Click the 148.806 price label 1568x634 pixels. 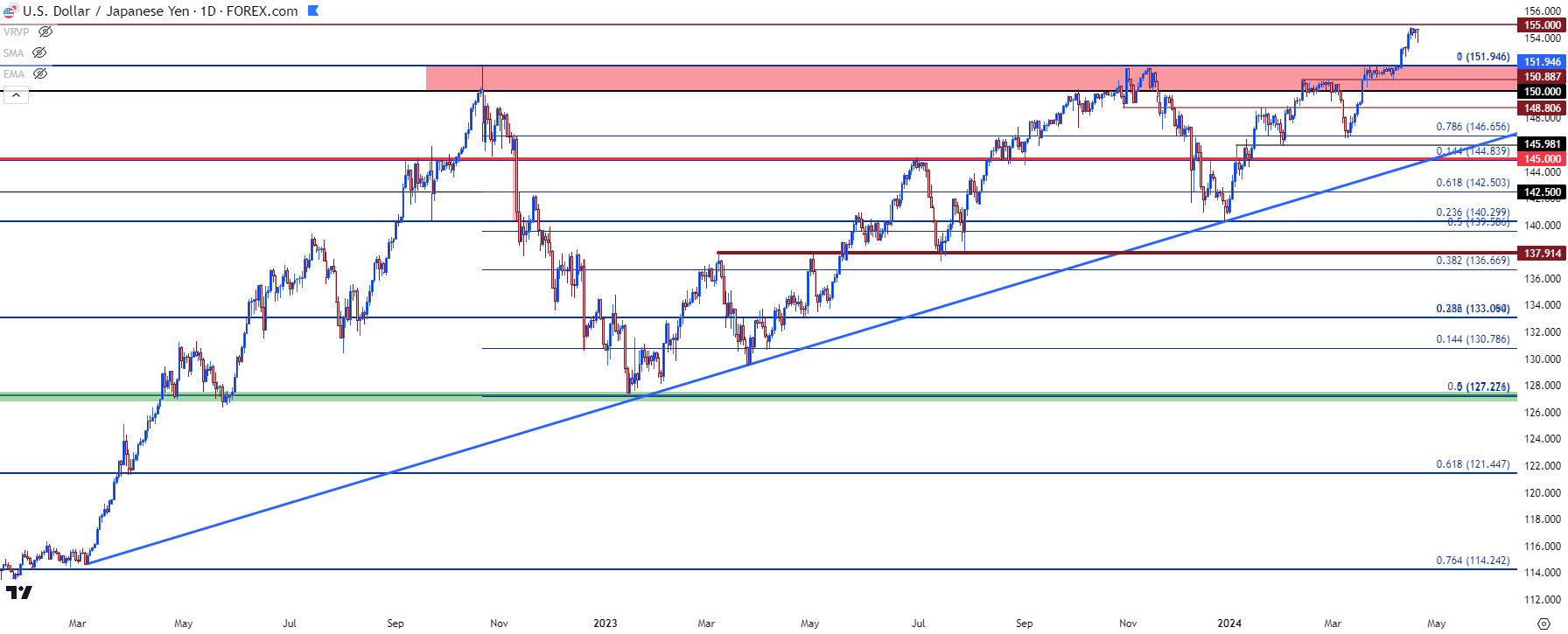pyautogui.click(x=1542, y=108)
